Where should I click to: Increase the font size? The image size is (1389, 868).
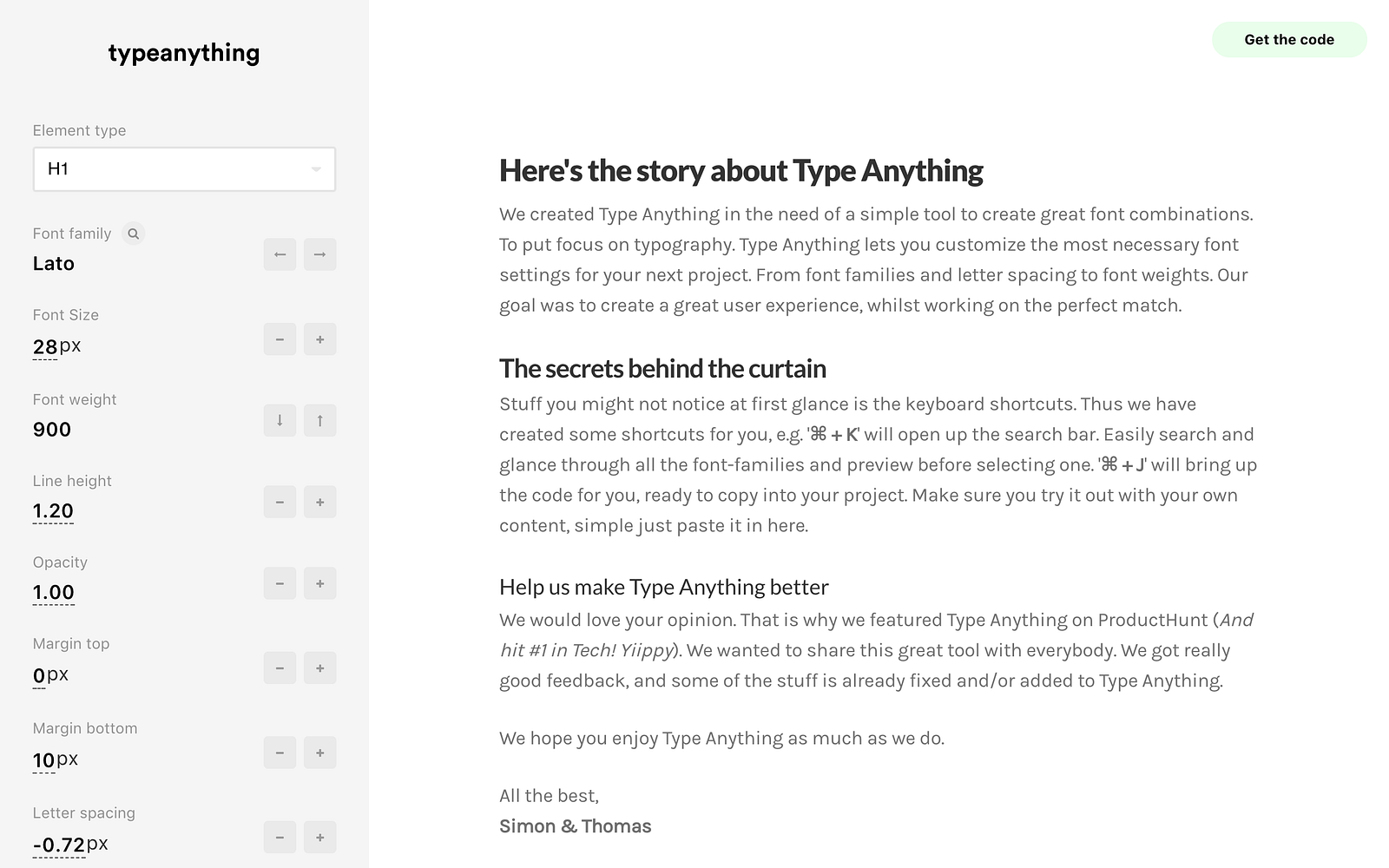click(x=319, y=339)
